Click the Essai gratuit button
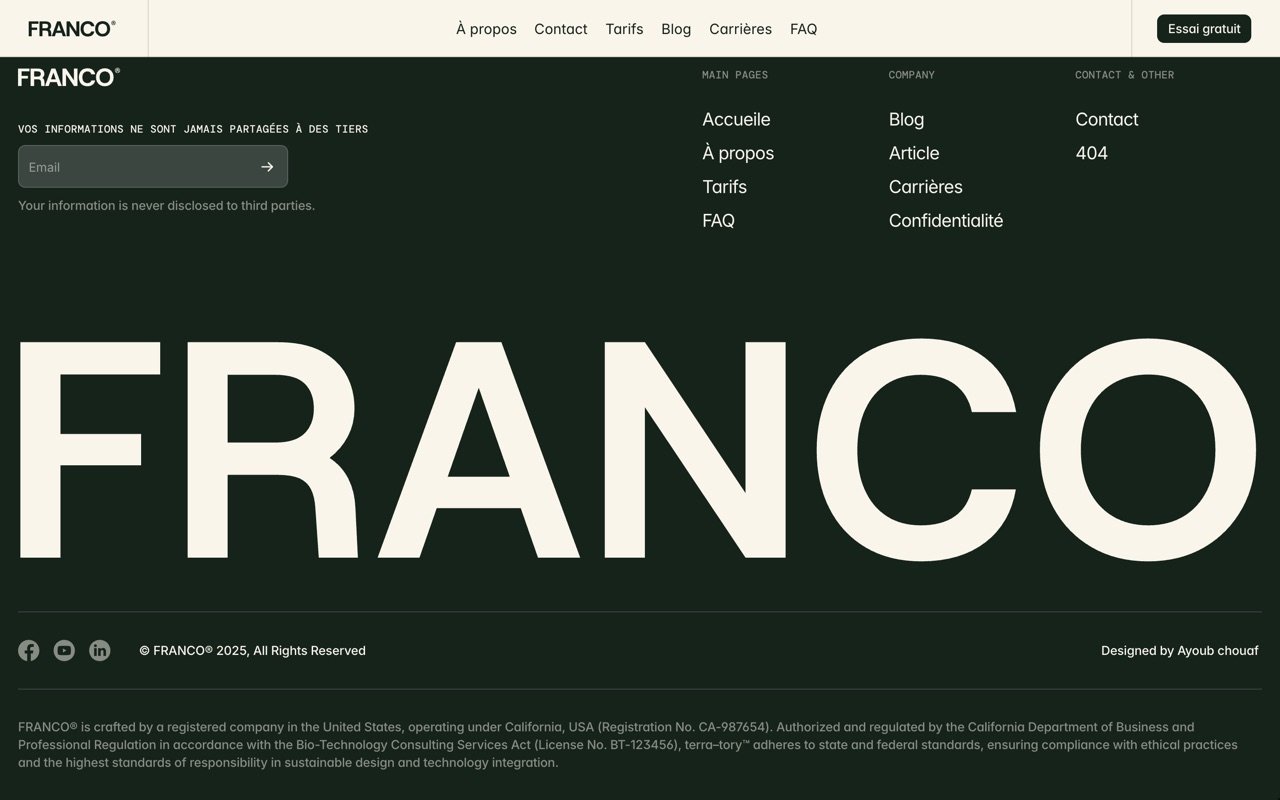Screen dimensions: 1280x800 tap(1204, 29)
